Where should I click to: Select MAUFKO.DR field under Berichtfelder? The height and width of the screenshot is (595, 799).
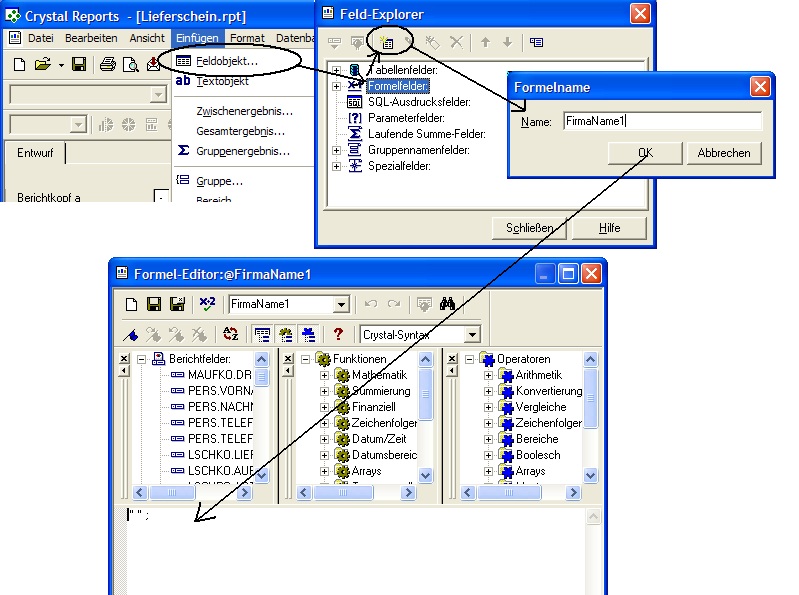pos(220,375)
